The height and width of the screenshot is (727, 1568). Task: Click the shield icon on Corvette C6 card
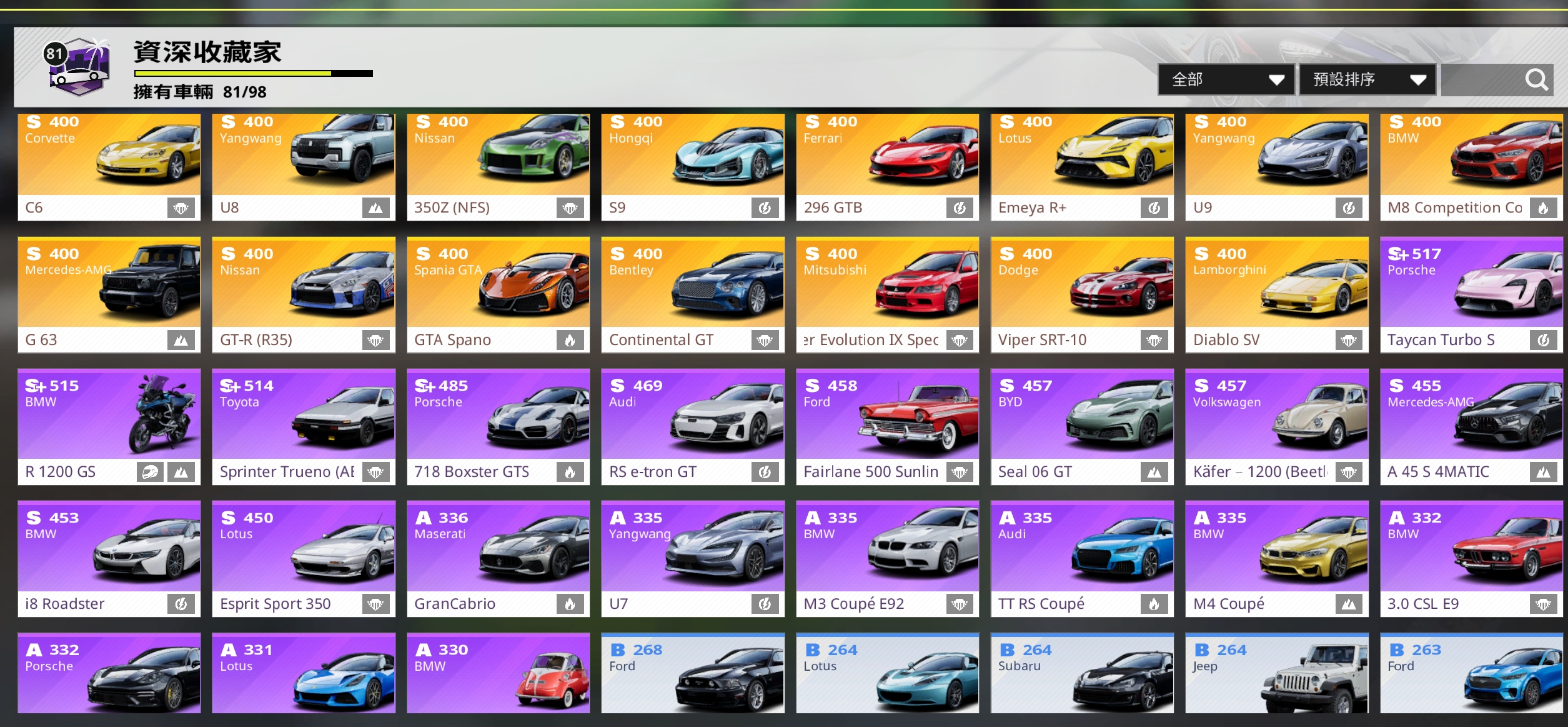click(181, 208)
